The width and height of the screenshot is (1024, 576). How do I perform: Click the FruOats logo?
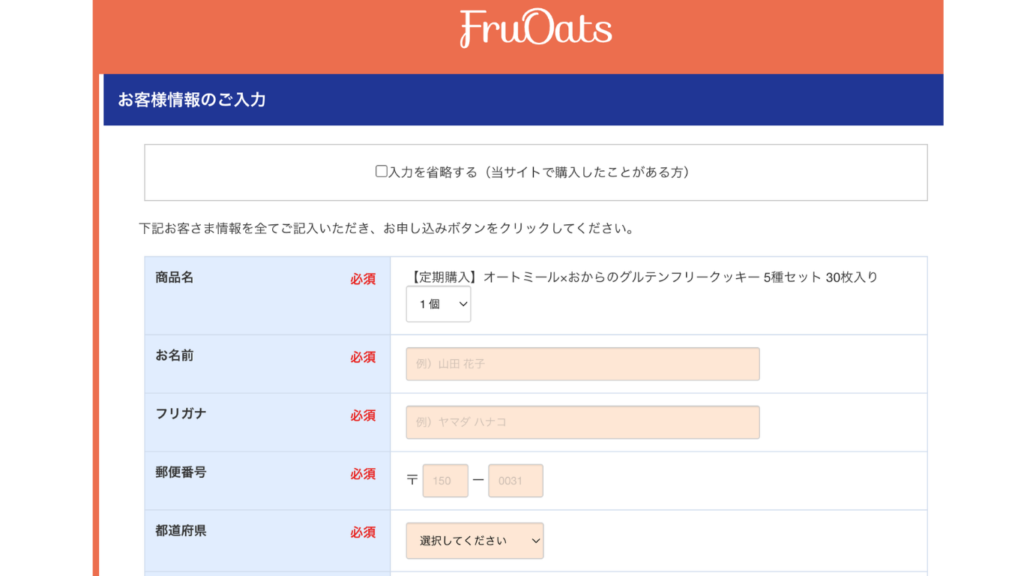(535, 29)
